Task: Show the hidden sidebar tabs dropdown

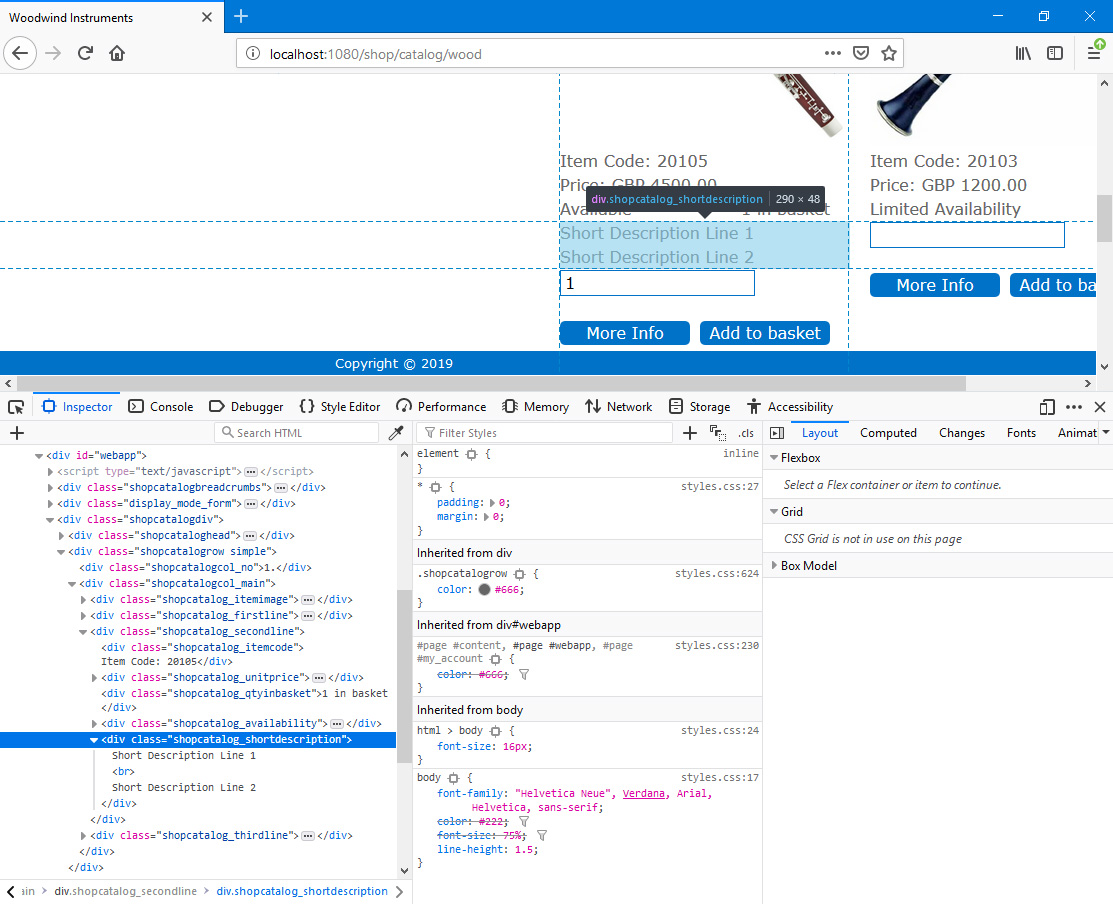Action: tap(1105, 432)
